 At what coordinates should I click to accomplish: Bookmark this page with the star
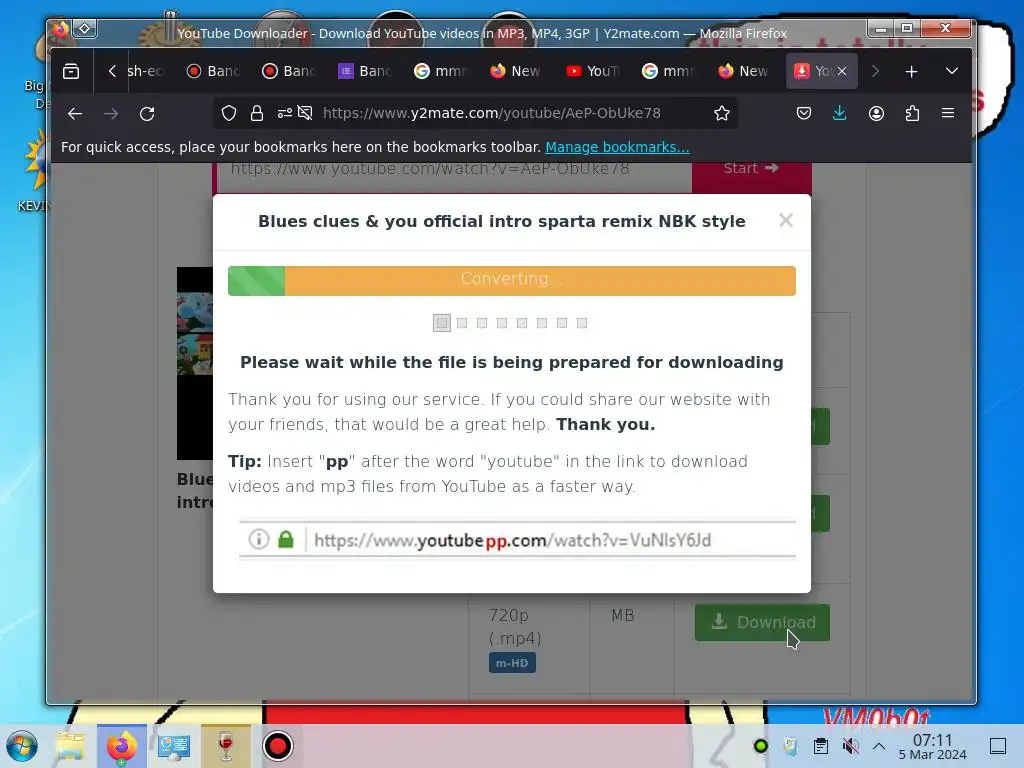click(721, 114)
